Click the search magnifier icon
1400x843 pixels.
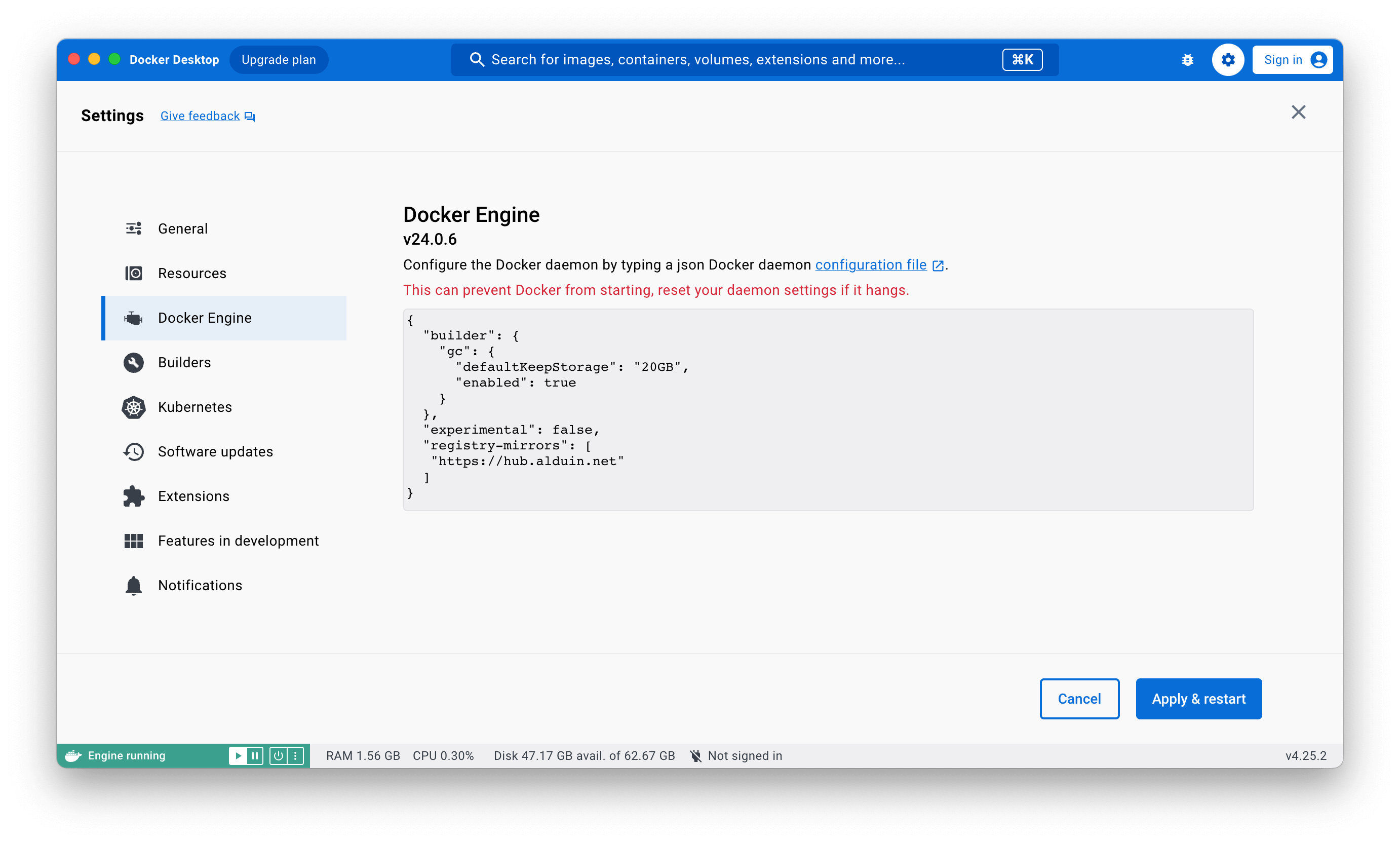(x=477, y=60)
